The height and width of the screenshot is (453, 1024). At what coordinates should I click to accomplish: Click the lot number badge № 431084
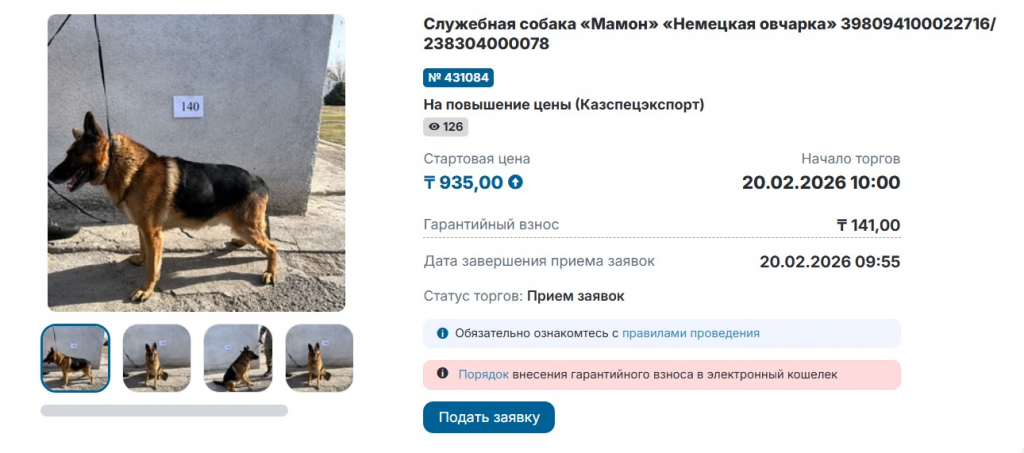click(x=458, y=78)
